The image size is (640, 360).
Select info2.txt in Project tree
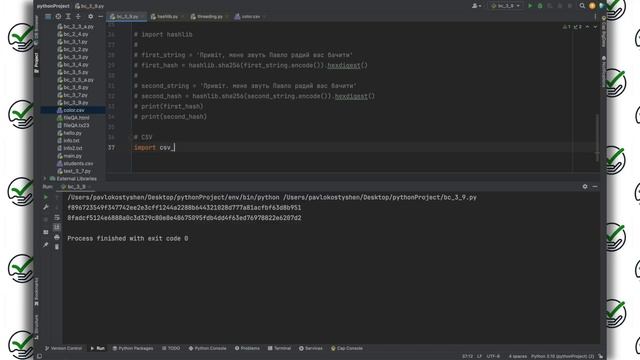(73, 148)
